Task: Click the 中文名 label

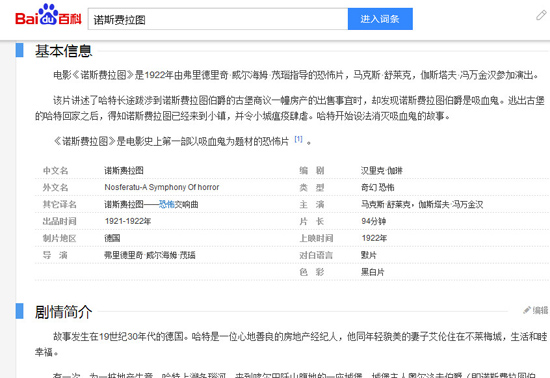Action: [55, 171]
